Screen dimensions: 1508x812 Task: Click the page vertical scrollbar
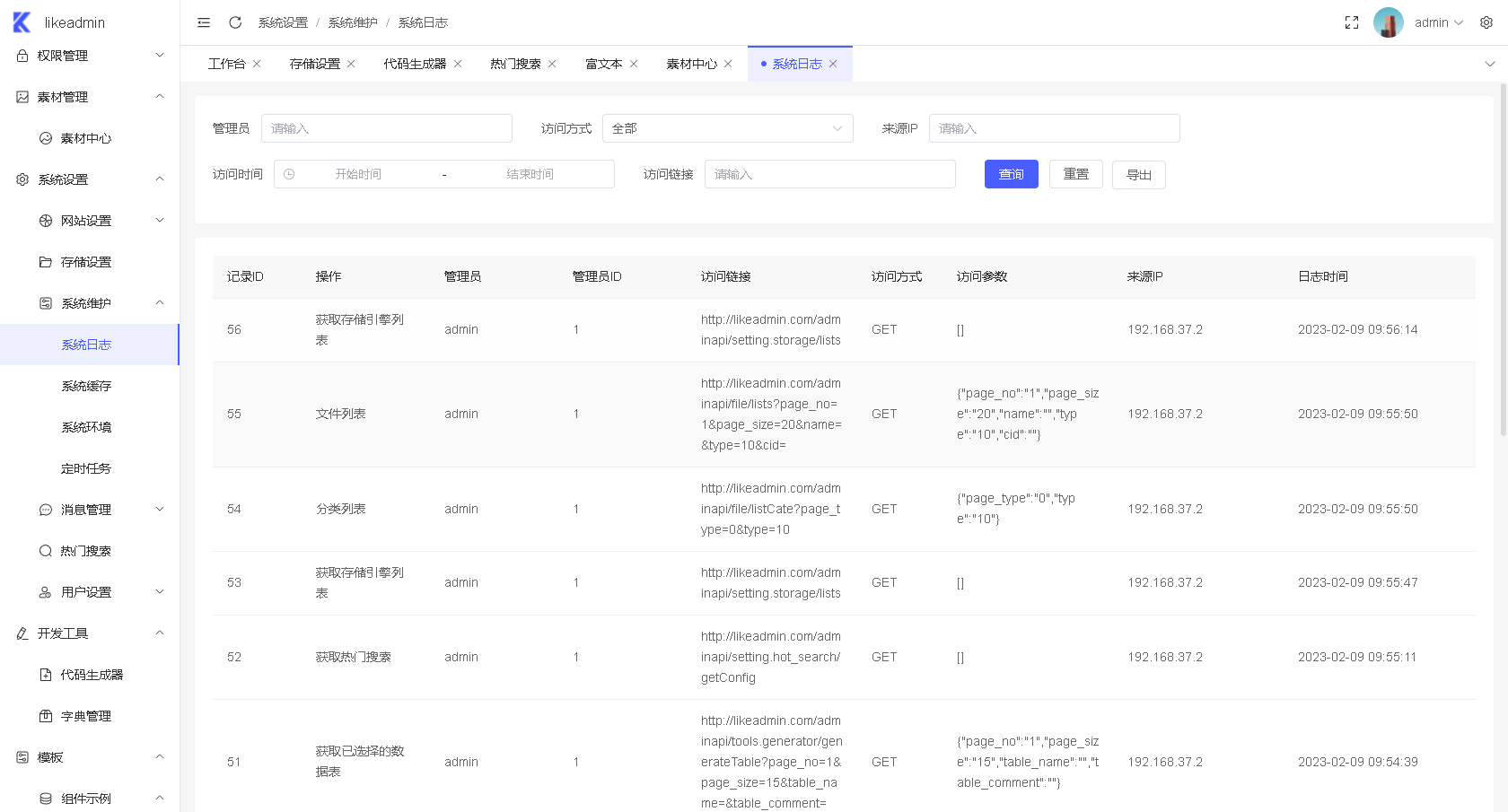1504,260
